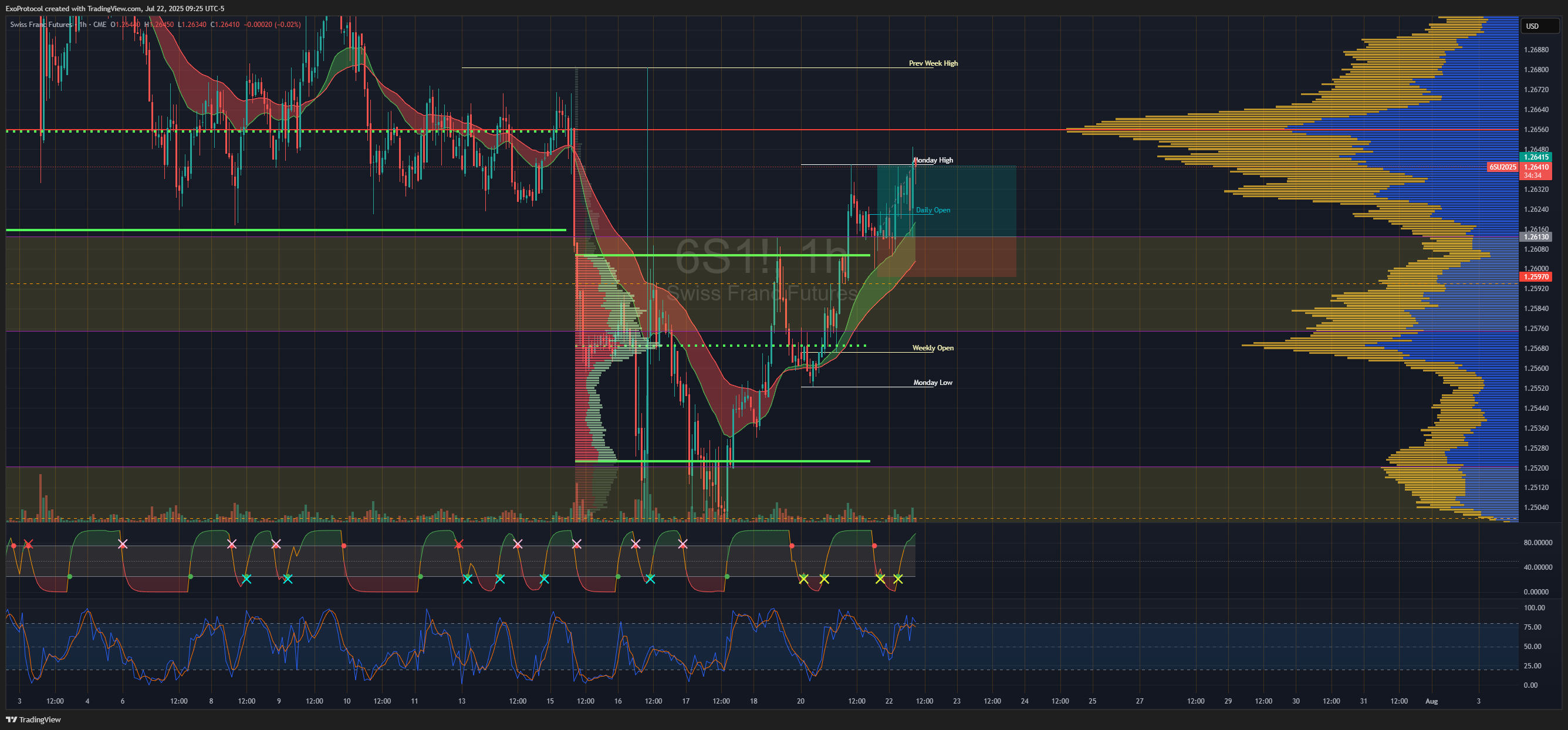Select the Monday Low level label
Image resolution: width=1568 pixels, height=730 pixels.
coord(933,383)
